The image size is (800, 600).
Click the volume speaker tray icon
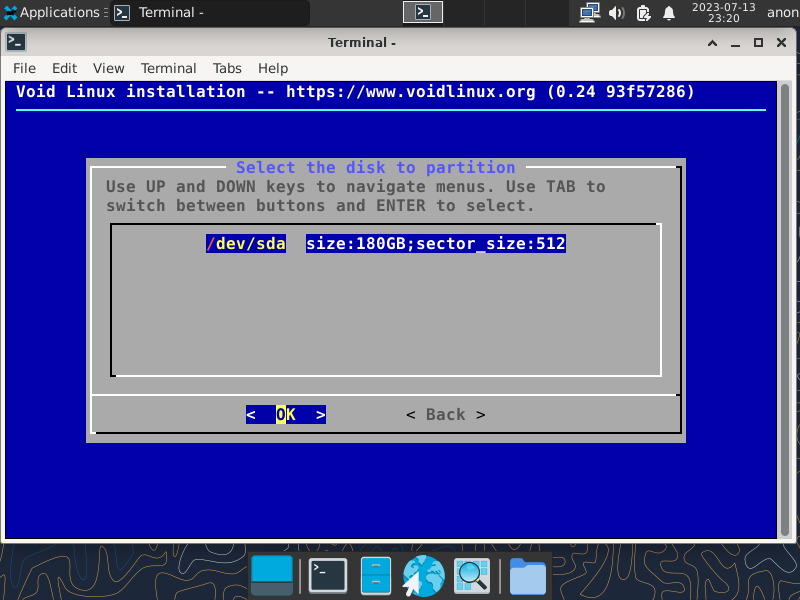[616, 13]
